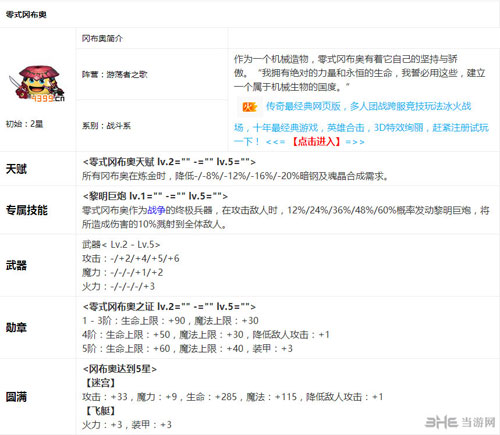Select the text 所造成伤害的10%溅射到全体敌人

[155, 224]
